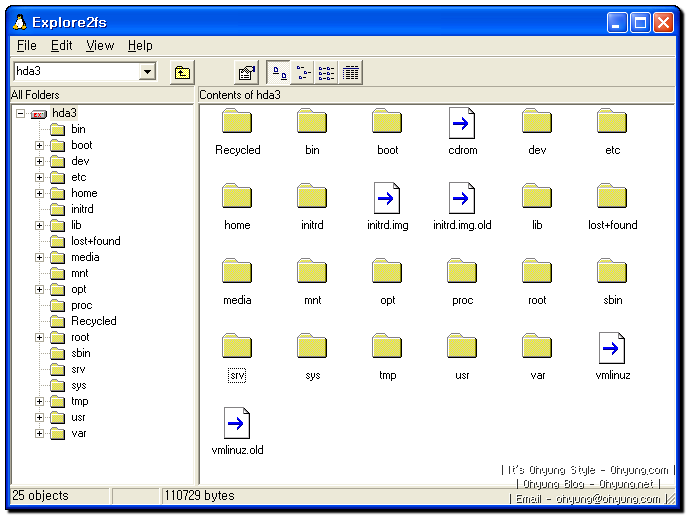The image size is (687, 516).
Task: Open the hda3 drive dropdown arrow
Action: point(147,71)
